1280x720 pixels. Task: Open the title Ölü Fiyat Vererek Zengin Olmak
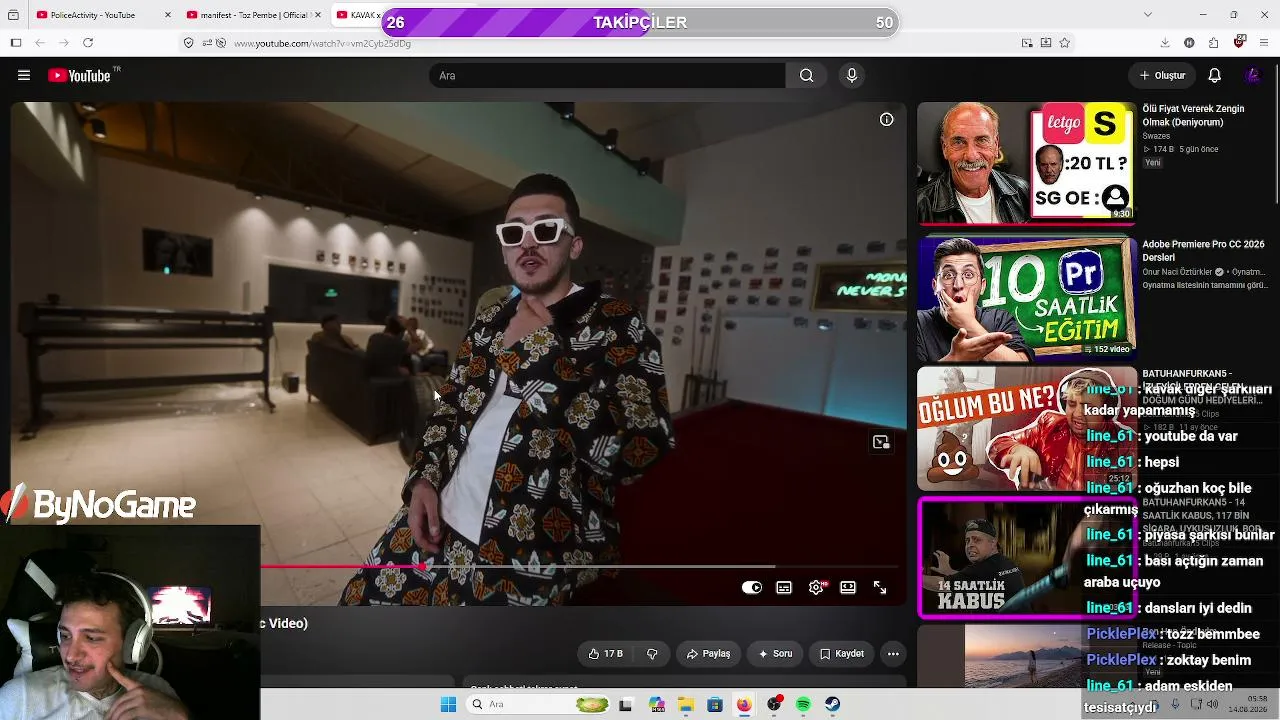click(x=1194, y=115)
